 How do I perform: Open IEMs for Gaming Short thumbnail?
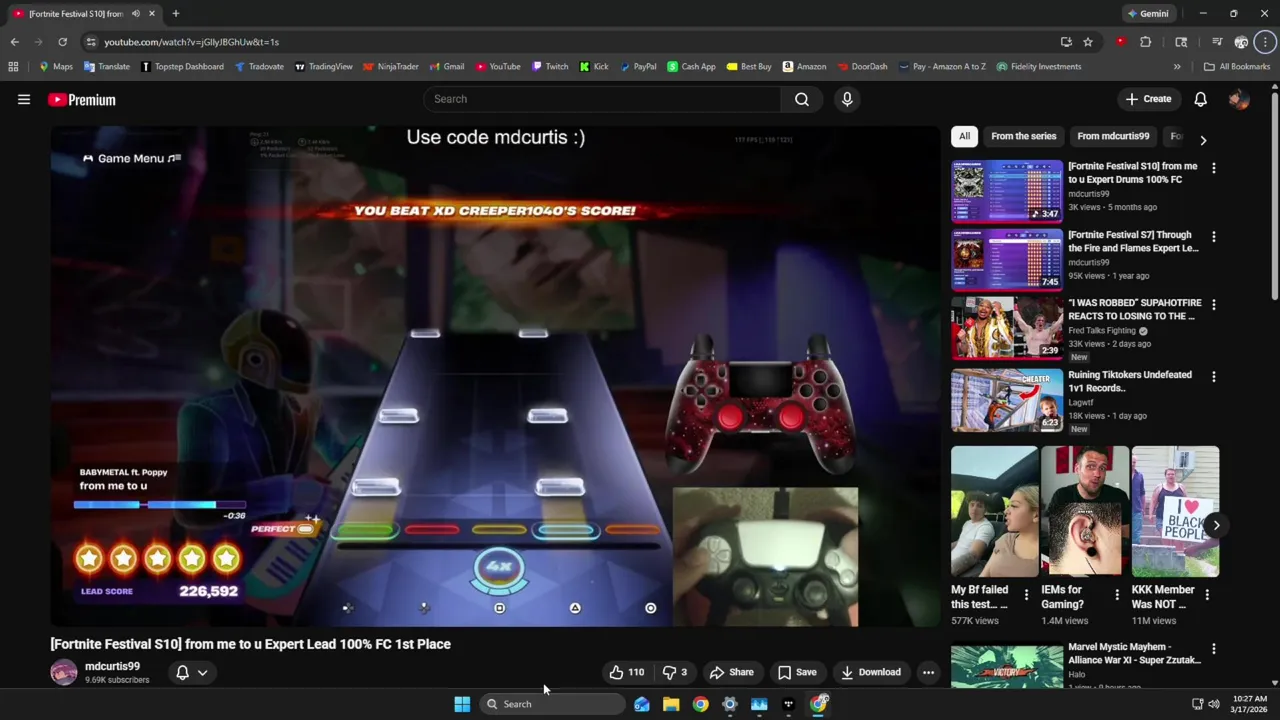click(x=1085, y=512)
